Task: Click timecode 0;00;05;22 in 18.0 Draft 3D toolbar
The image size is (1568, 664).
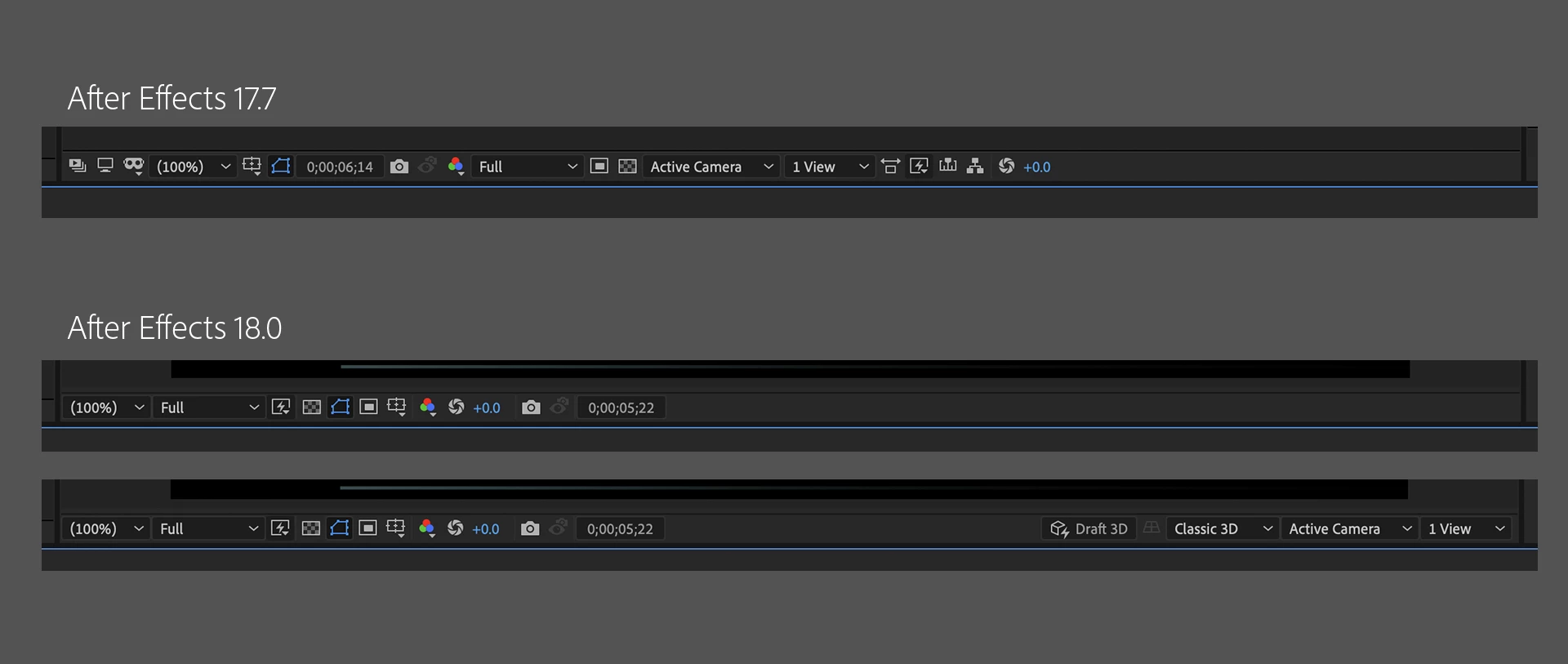Action: [621, 528]
